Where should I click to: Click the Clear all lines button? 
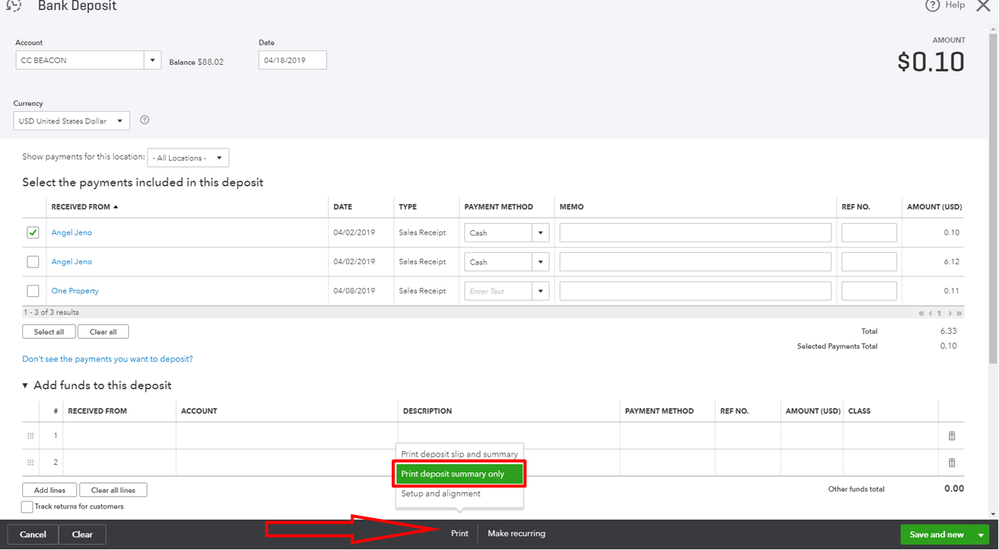113,490
